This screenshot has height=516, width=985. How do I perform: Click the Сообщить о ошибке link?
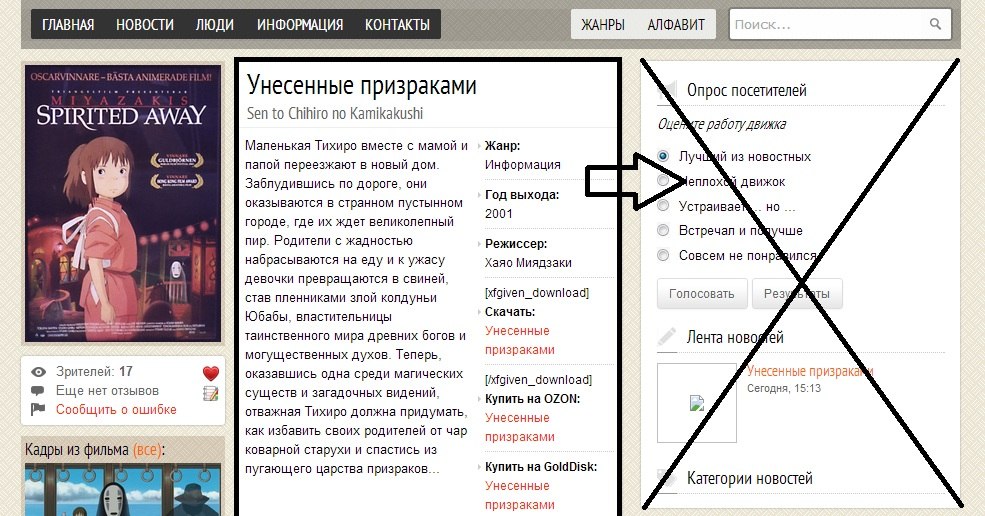[x=116, y=410]
